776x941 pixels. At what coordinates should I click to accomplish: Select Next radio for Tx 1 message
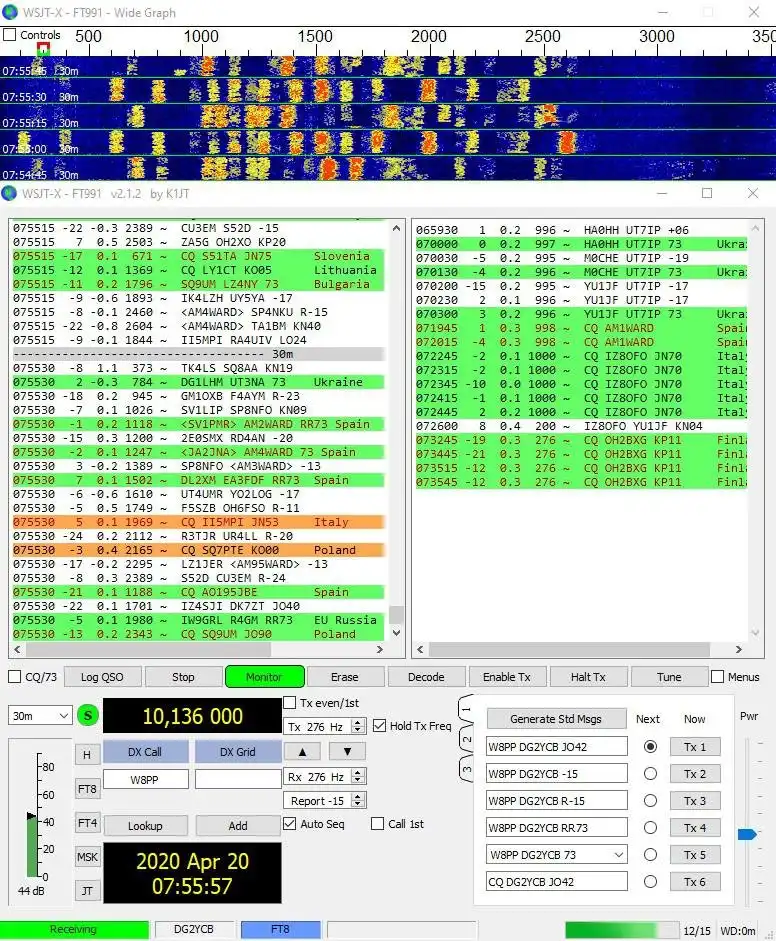(x=650, y=747)
